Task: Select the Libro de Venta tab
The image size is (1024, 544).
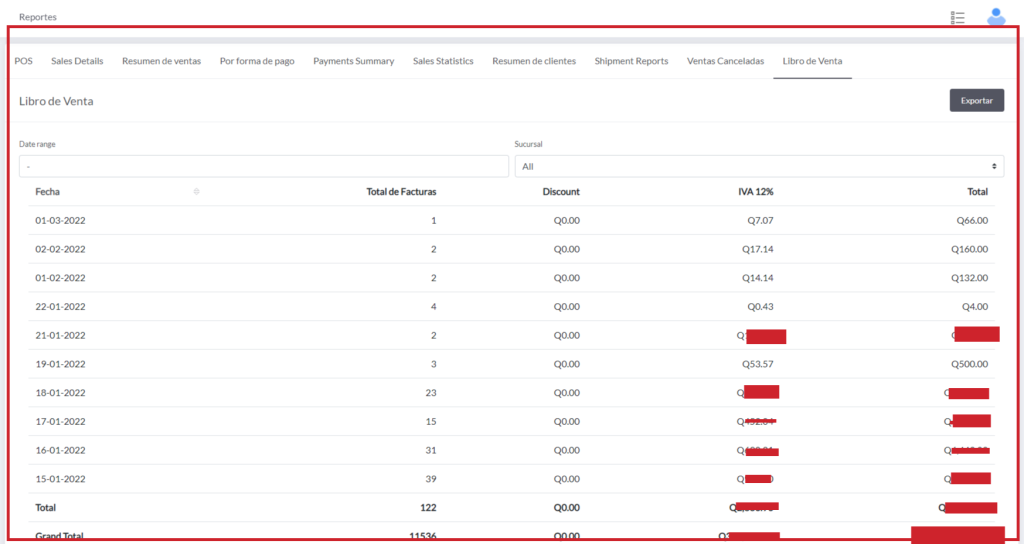Action: [x=812, y=61]
